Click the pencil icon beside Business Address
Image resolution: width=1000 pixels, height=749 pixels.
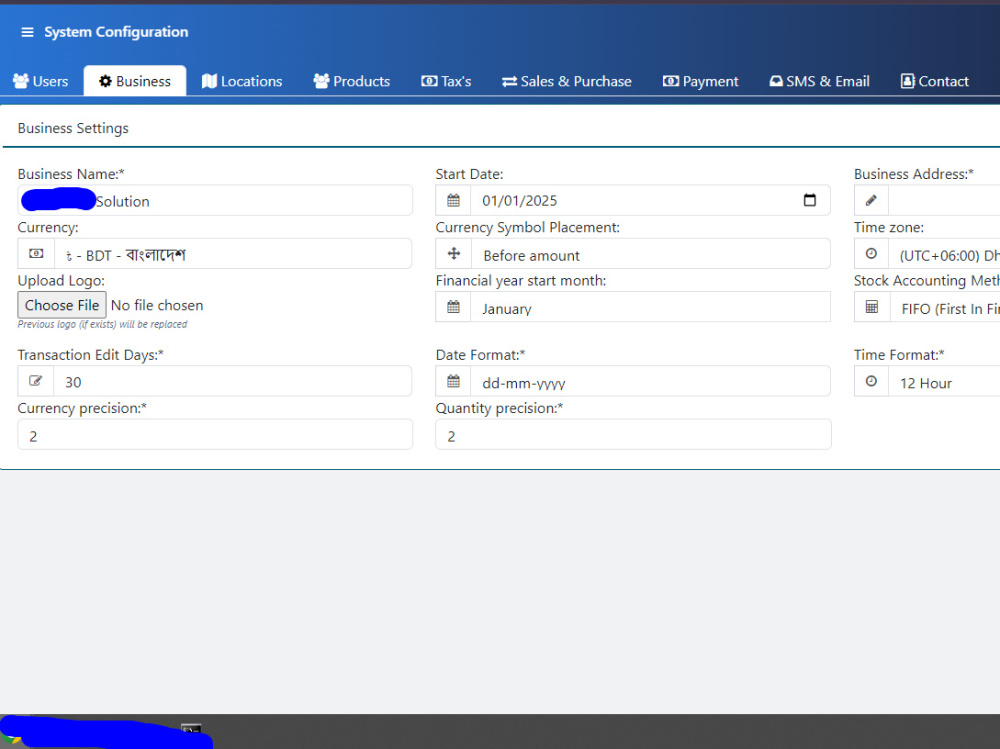pyautogui.click(x=871, y=201)
